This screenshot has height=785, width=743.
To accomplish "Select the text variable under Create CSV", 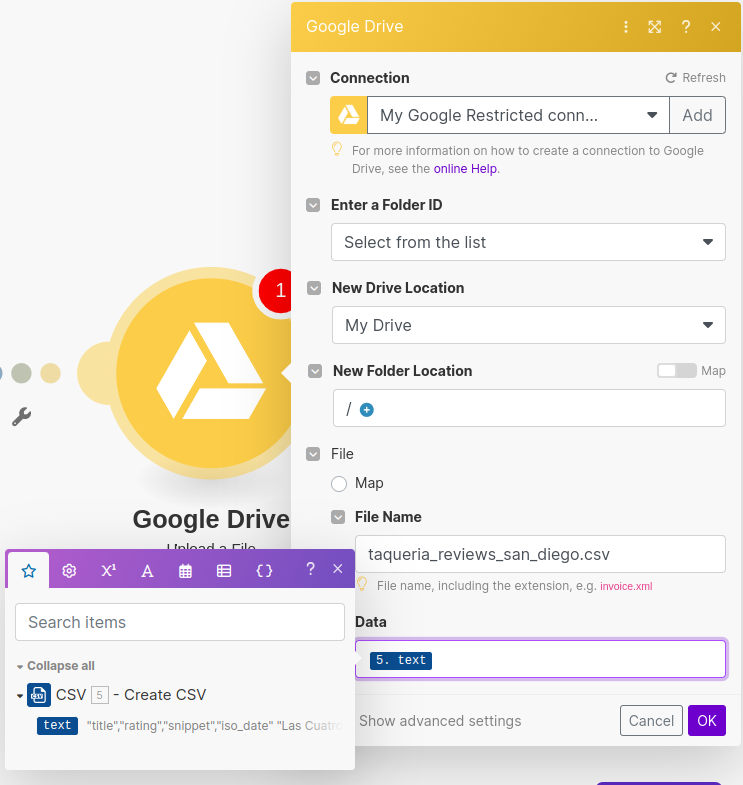I will pos(57,725).
